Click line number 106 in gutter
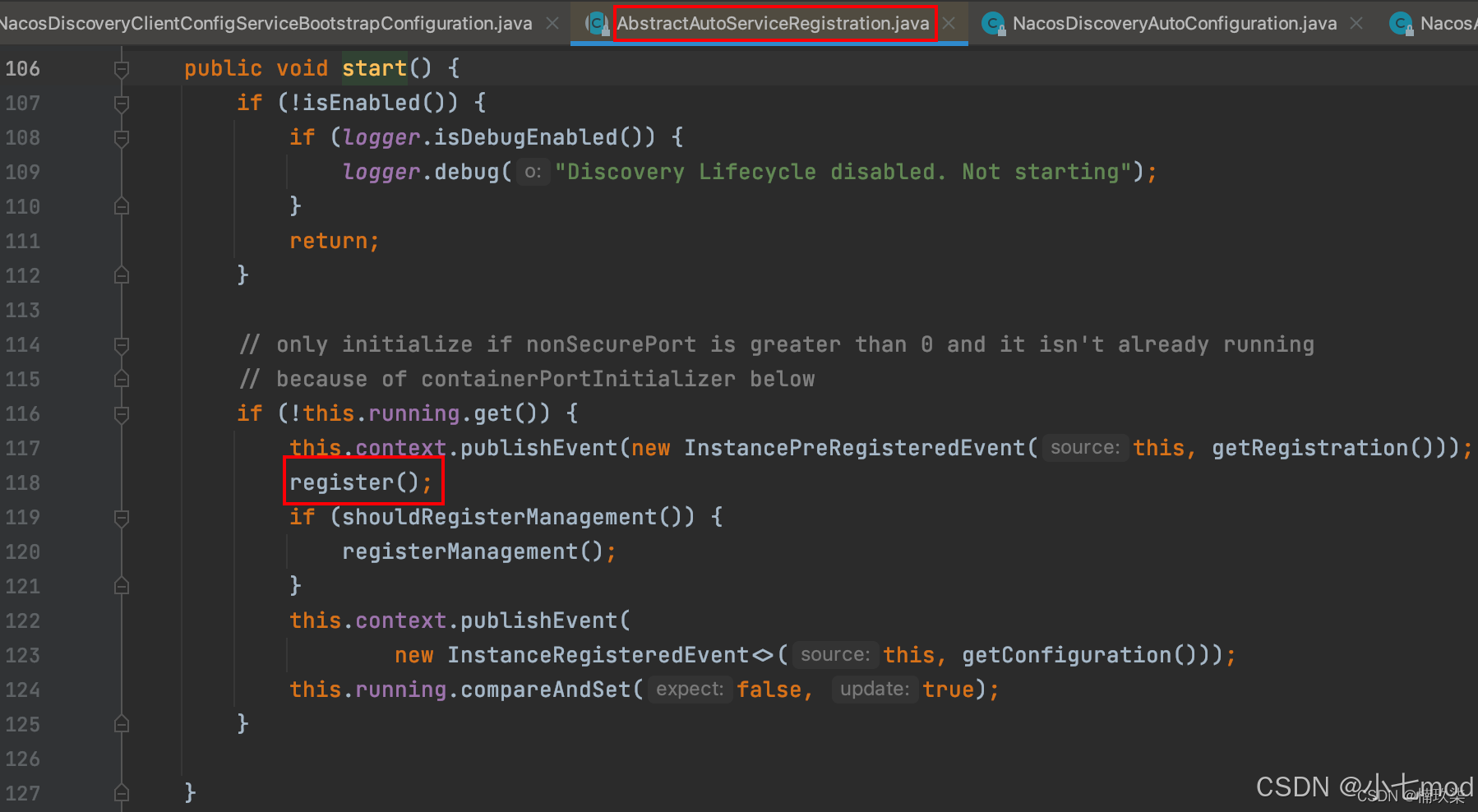This screenshot has height=812, width=1478. pos(22,68)
